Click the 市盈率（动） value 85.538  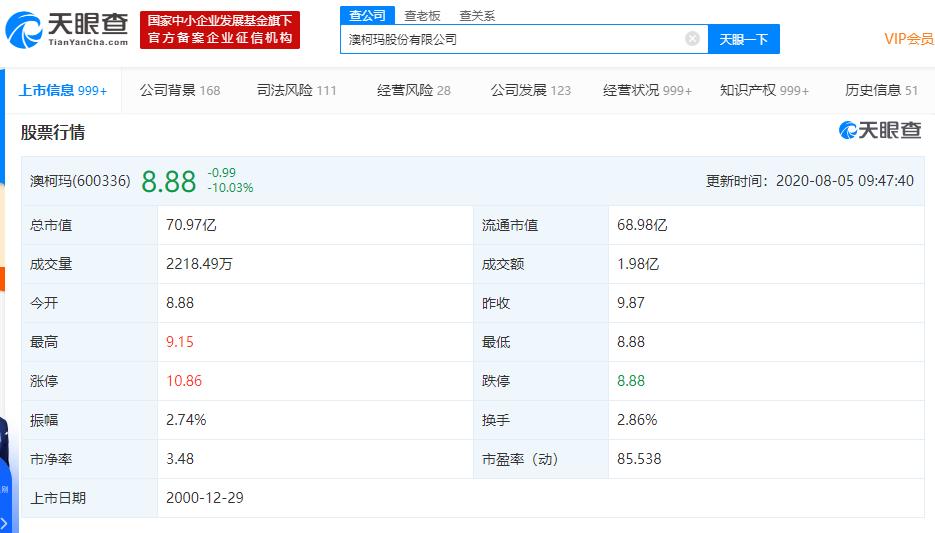coord(639,458)
